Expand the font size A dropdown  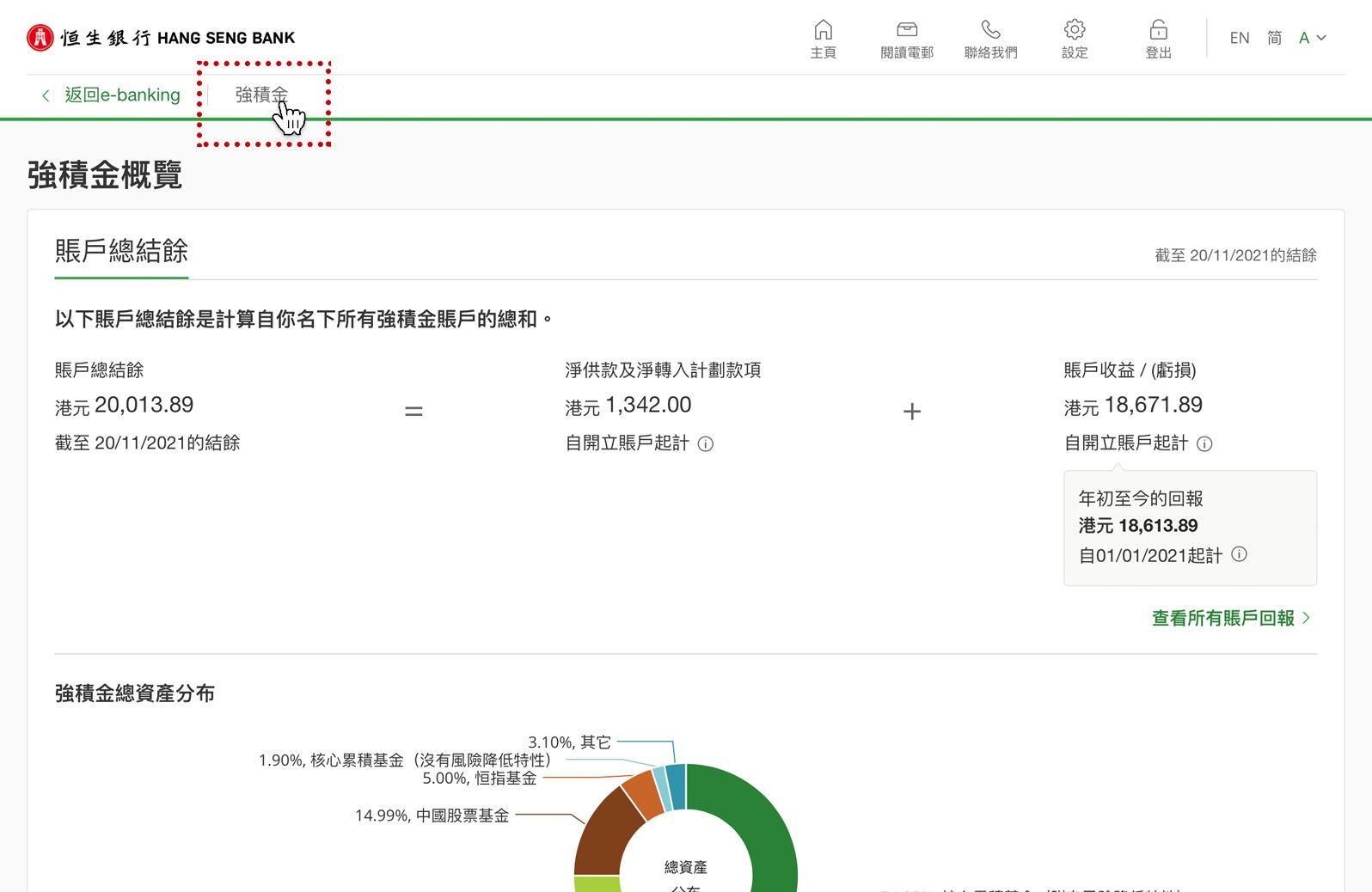tap(1313, 38)
